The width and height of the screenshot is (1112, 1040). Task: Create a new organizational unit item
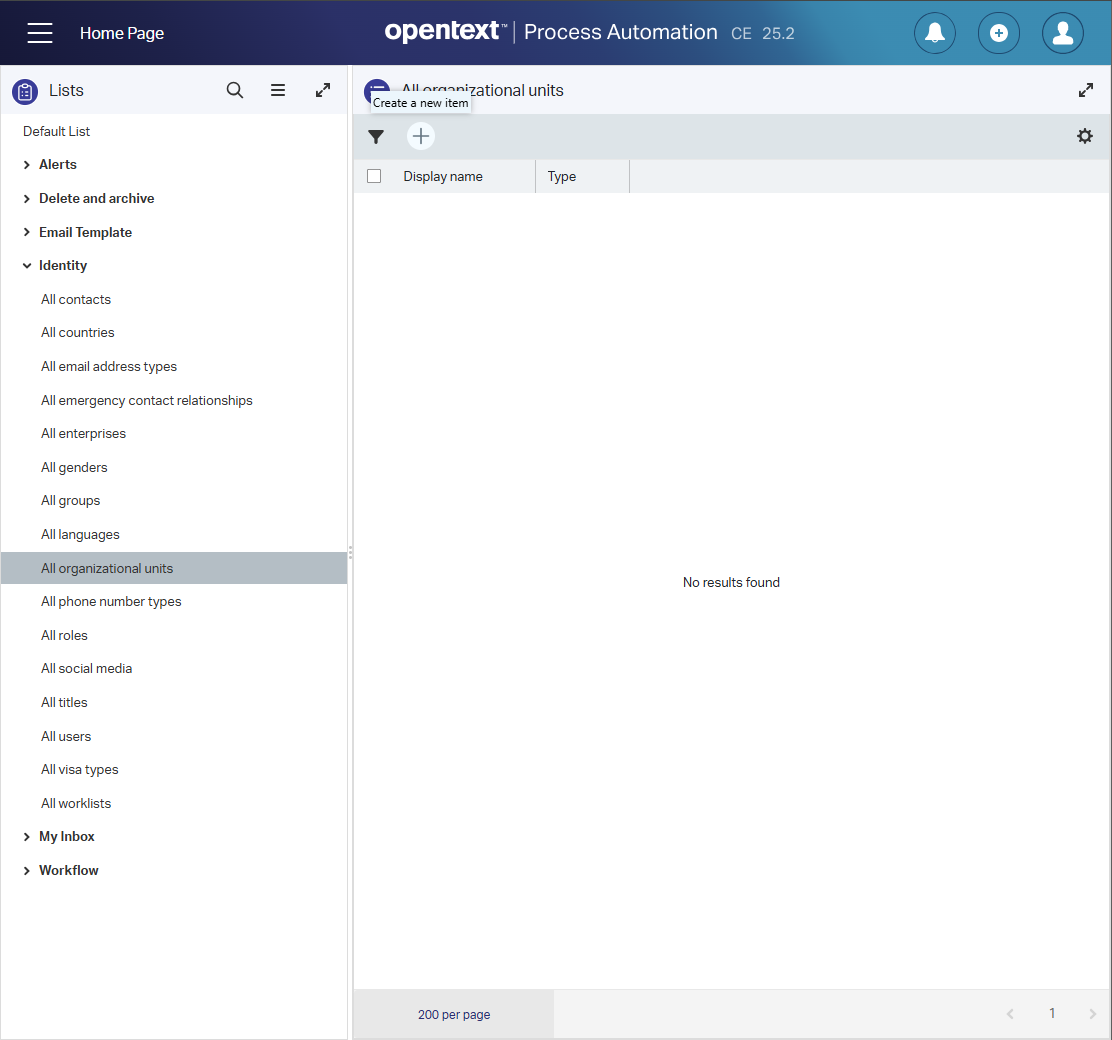click(421, 137)
